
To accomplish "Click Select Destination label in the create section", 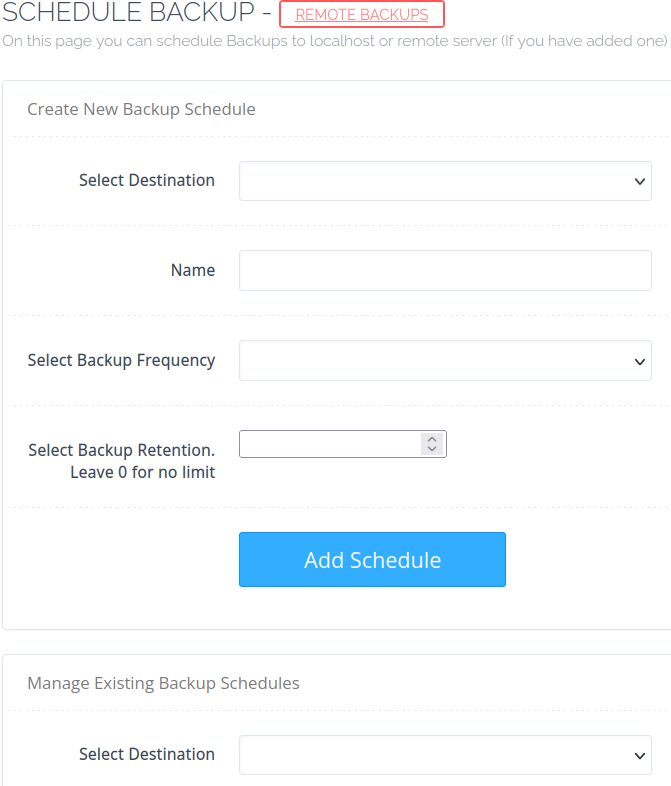I will coord(147,181).
